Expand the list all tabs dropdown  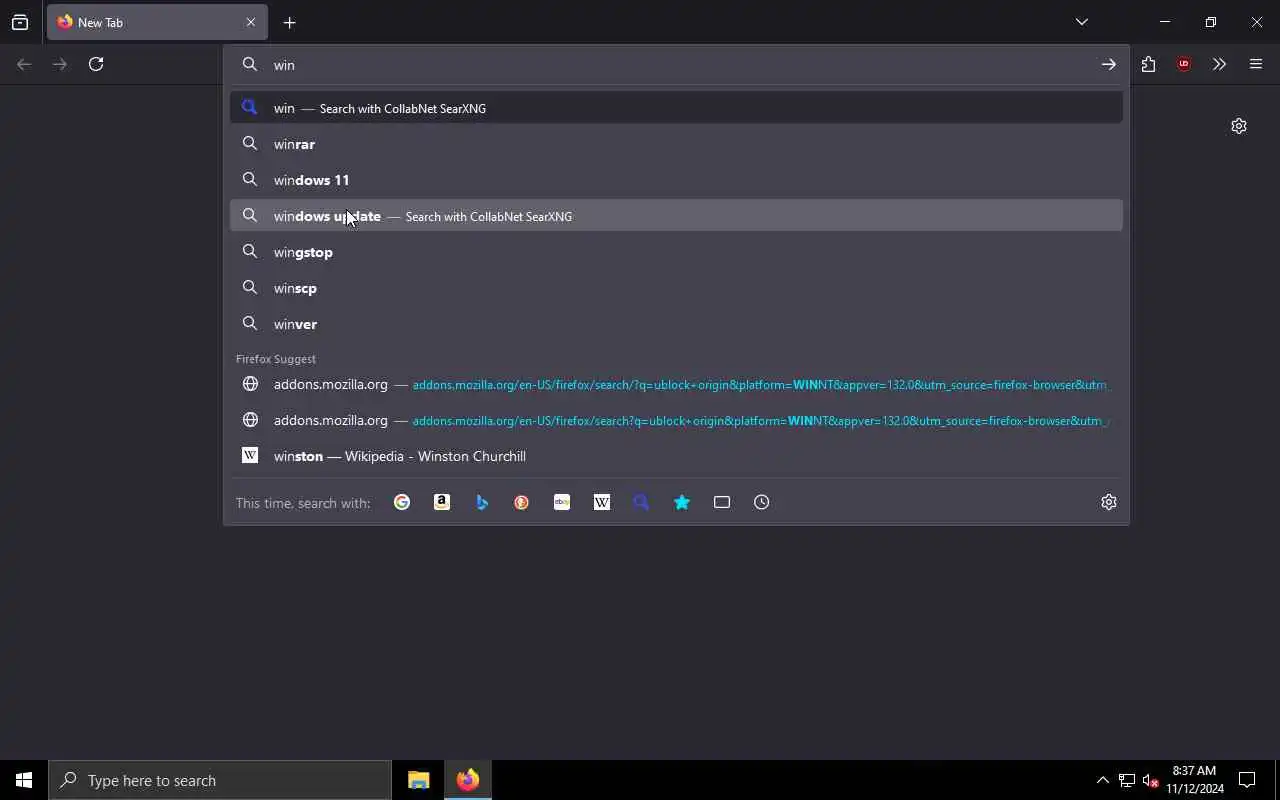pos(1082,22)
